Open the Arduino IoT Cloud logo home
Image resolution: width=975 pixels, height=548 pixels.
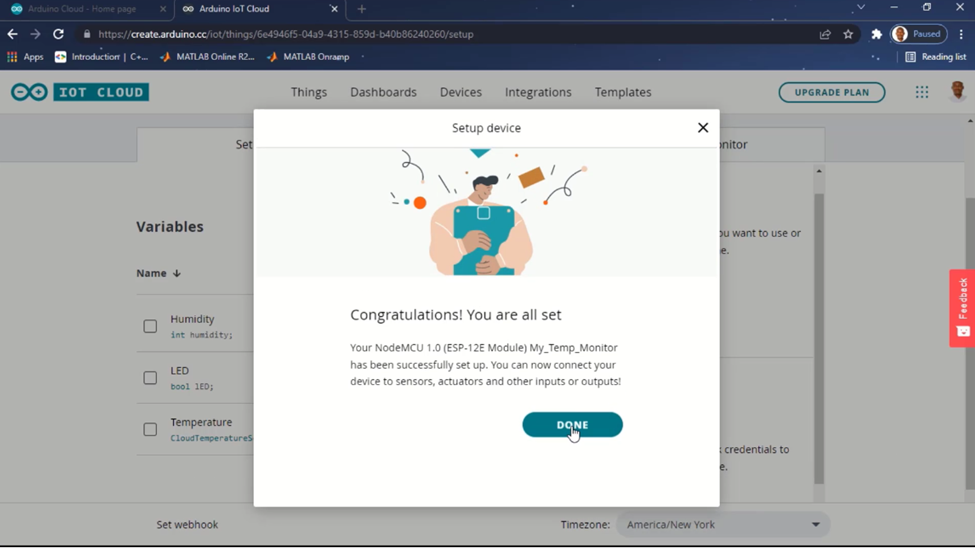[x=80, y=92]
